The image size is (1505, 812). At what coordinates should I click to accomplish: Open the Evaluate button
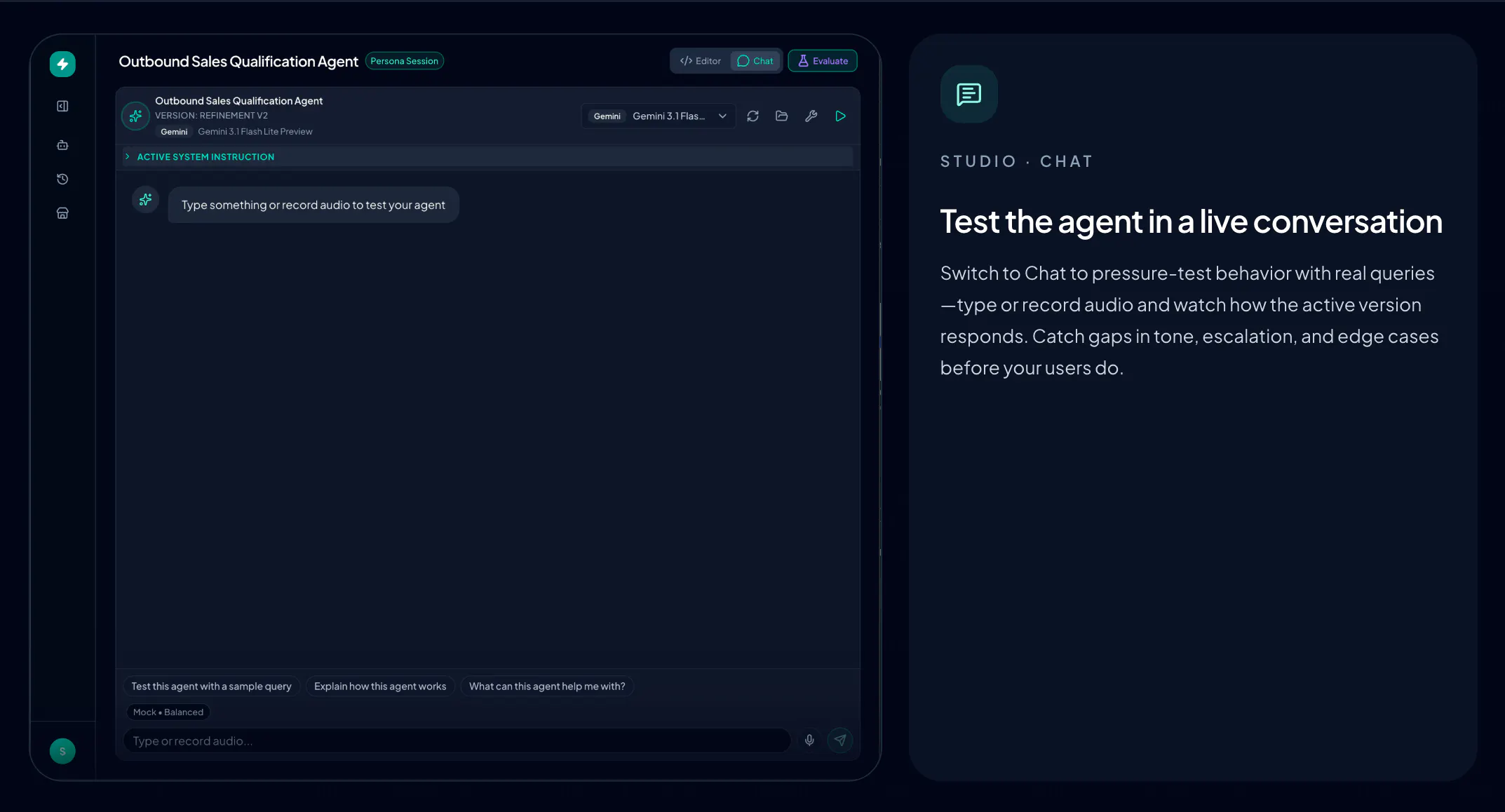823,61
